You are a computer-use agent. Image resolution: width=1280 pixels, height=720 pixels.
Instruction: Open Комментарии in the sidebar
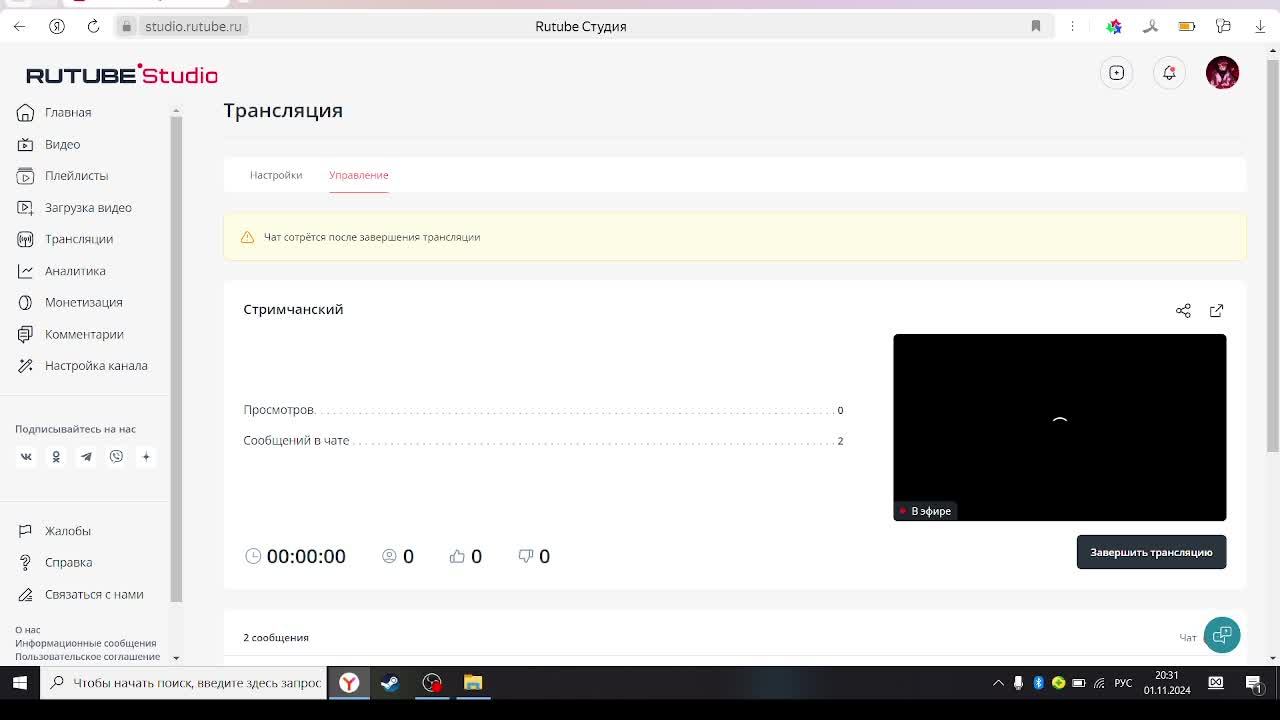[84, 334]
